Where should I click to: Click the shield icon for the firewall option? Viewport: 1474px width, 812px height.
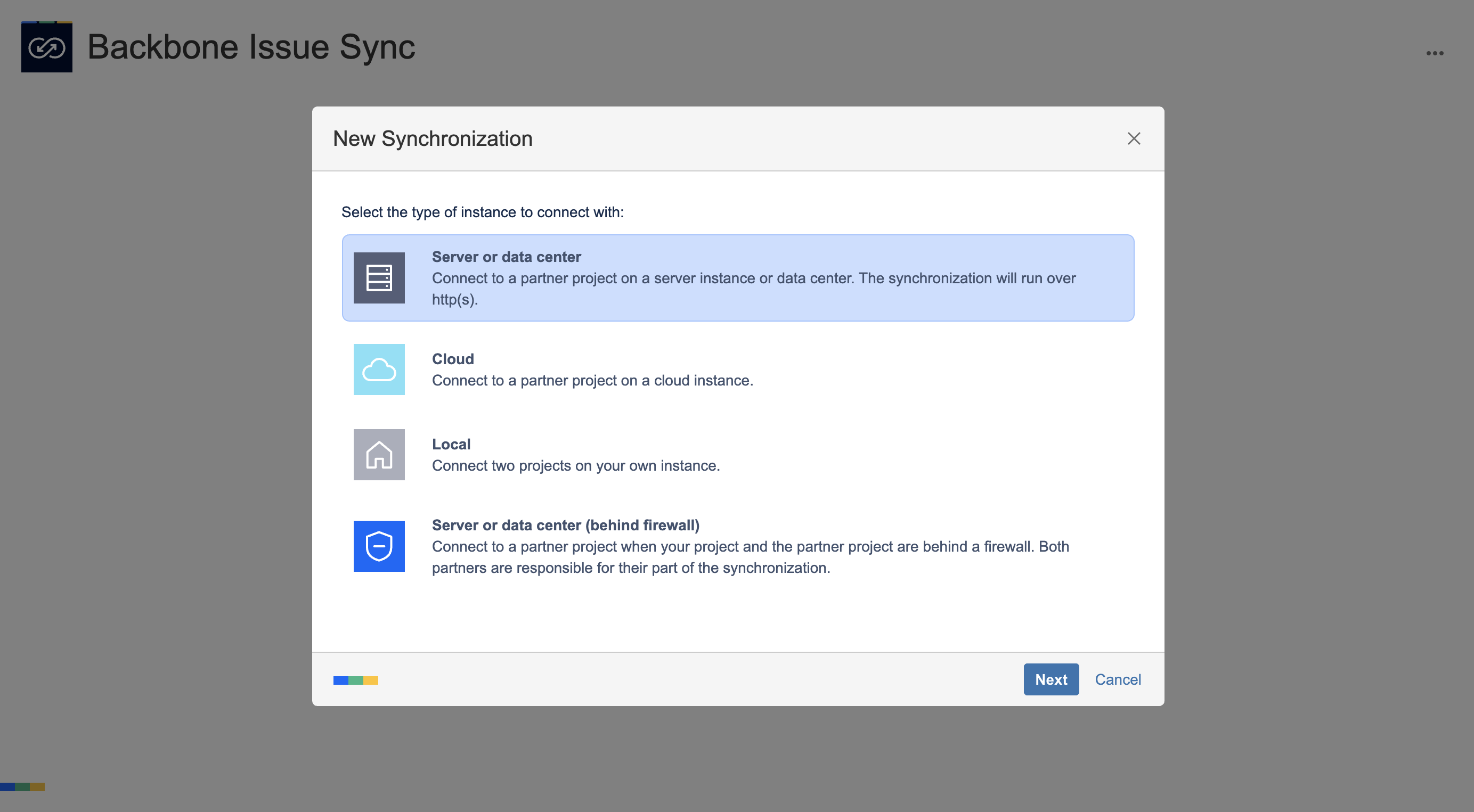[379, 546]
